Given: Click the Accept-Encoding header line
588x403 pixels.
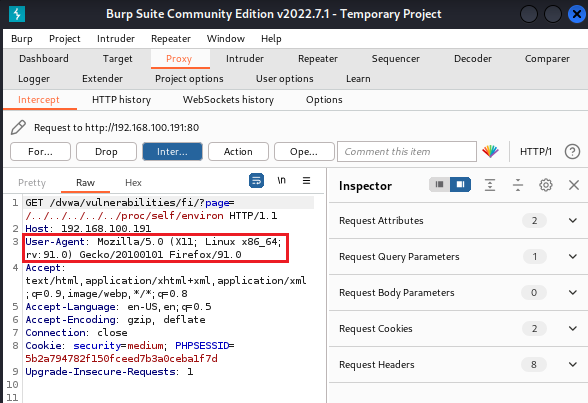Looking at the screenshot, I should tap(115, 320).
